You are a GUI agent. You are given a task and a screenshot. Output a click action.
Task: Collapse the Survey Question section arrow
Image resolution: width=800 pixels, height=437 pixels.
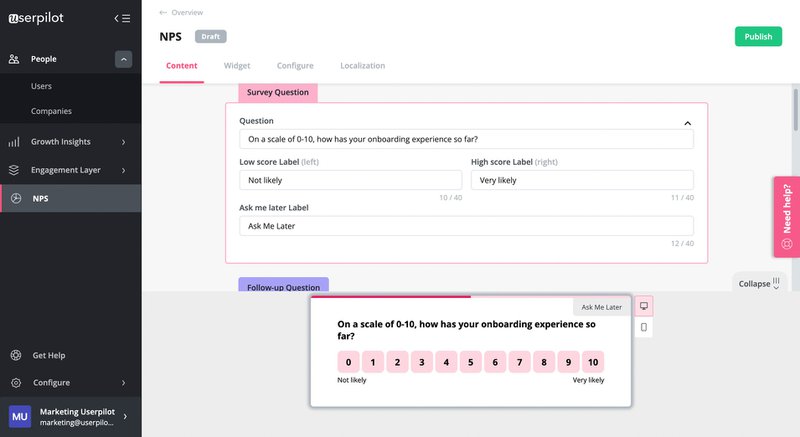[x=687, y=122]
